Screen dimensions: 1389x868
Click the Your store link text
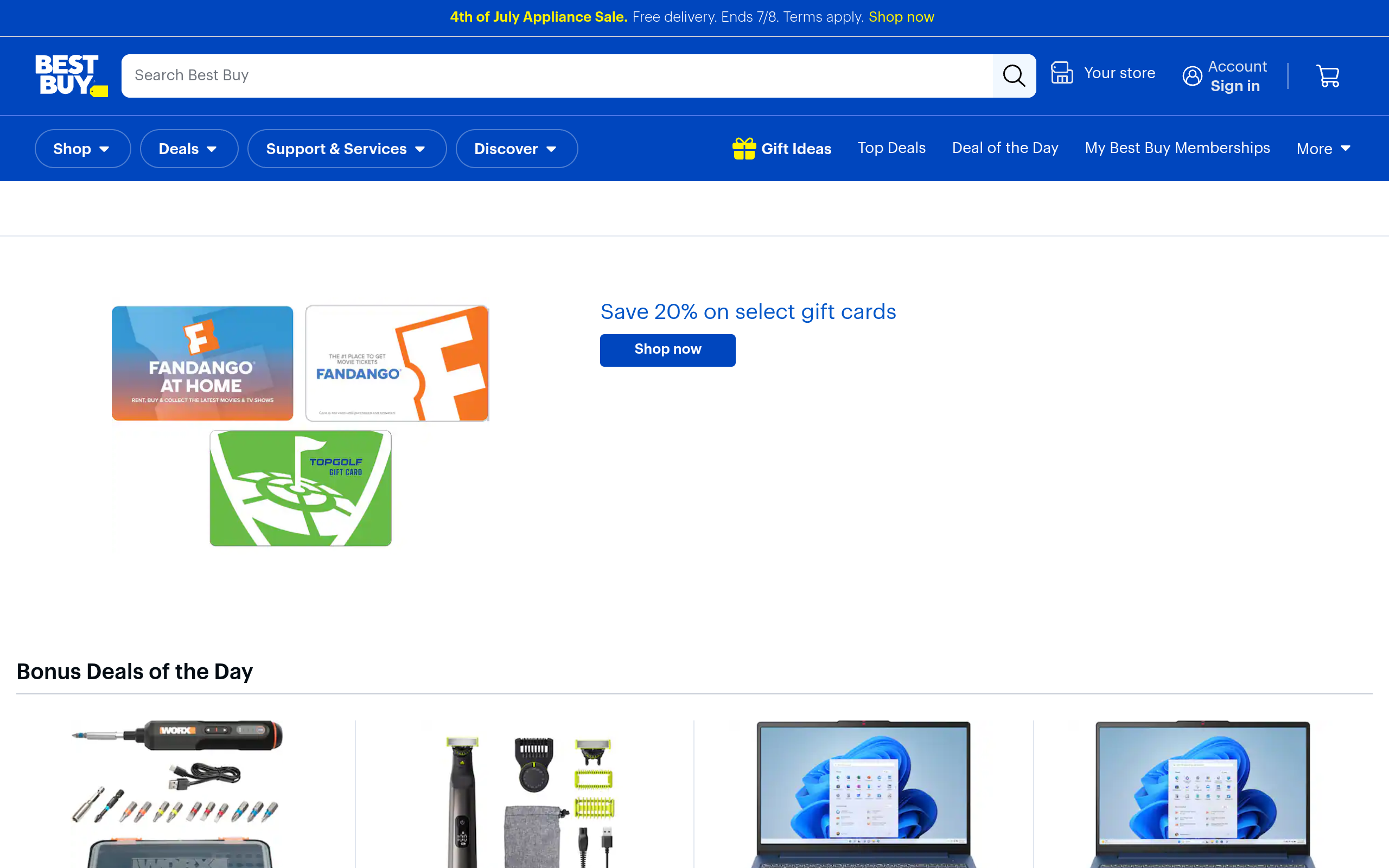(1119, 73)
